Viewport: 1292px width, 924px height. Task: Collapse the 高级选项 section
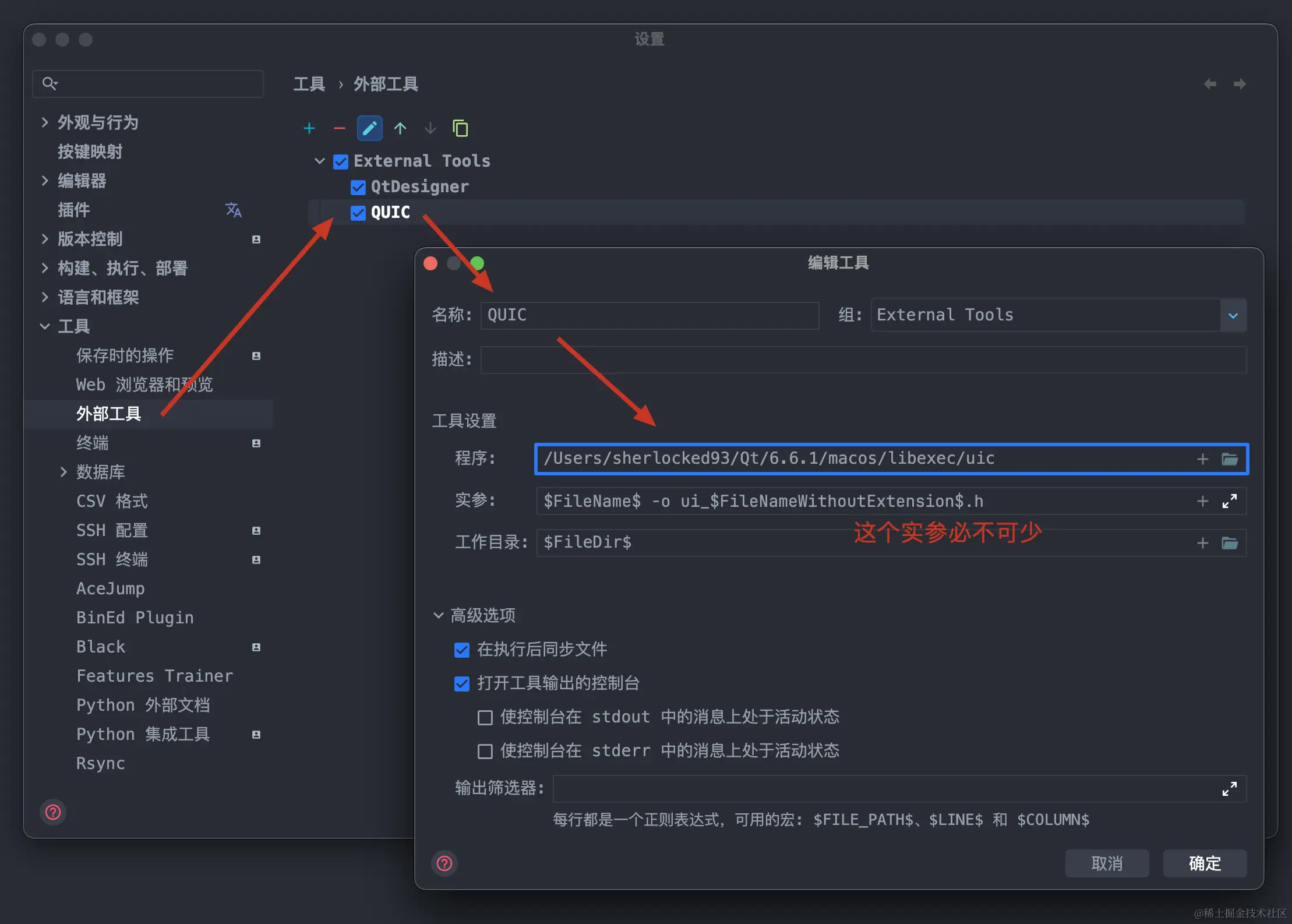tap(439, 615)
